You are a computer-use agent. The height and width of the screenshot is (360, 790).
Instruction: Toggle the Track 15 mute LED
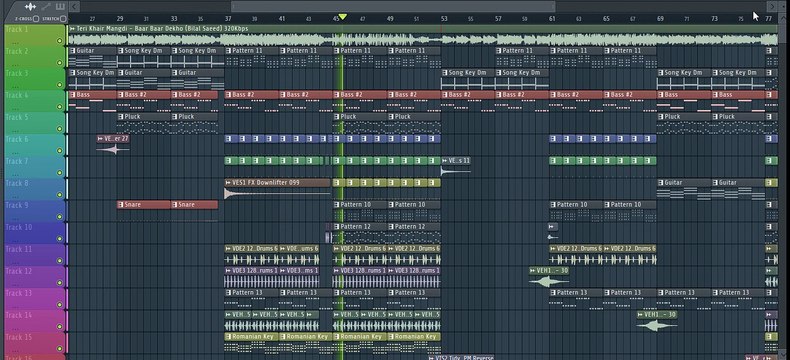click(x=59, y=348)
